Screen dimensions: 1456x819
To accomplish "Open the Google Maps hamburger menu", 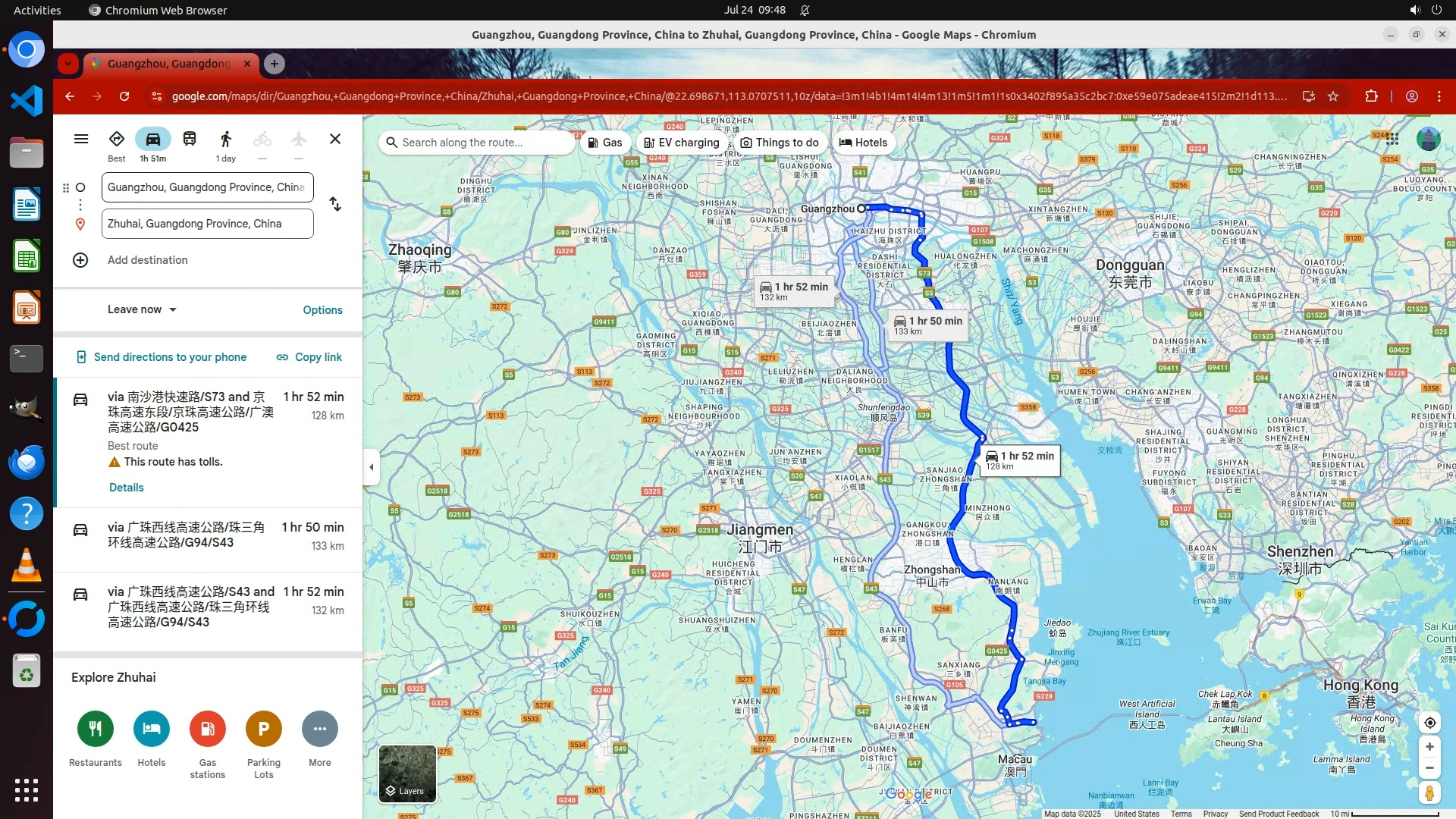I will pyautogui.click(x=81, y=140).
